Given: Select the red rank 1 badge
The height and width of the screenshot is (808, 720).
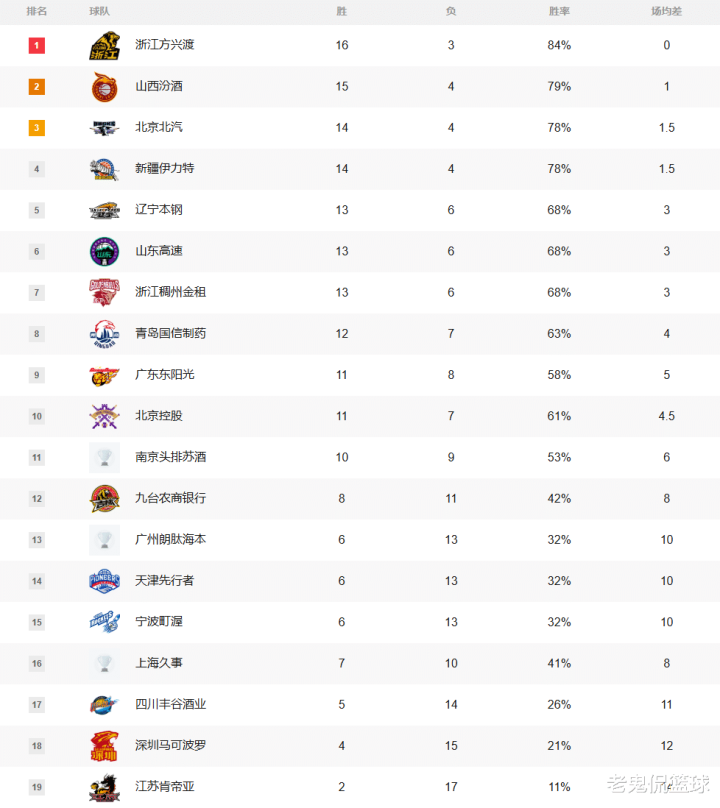Looking at the screenshot, I should click(x=37, y=45).
